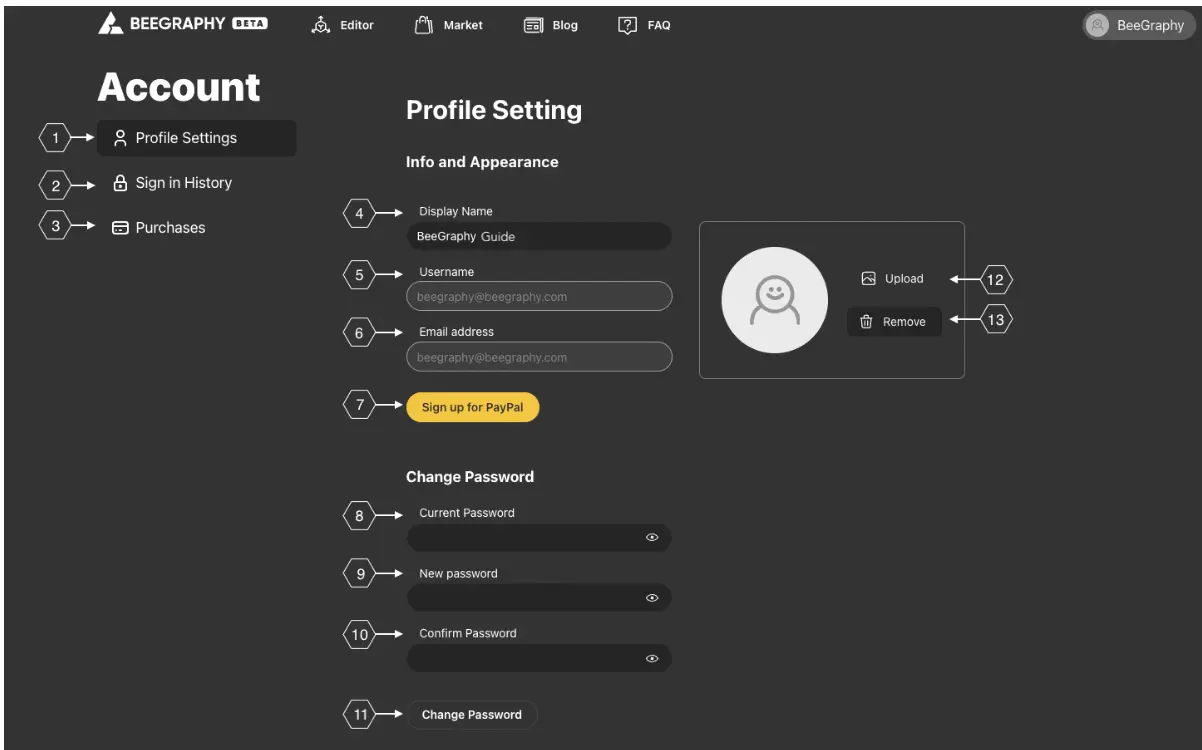Click the Sign up for PayPal button

tap(472, 406)
